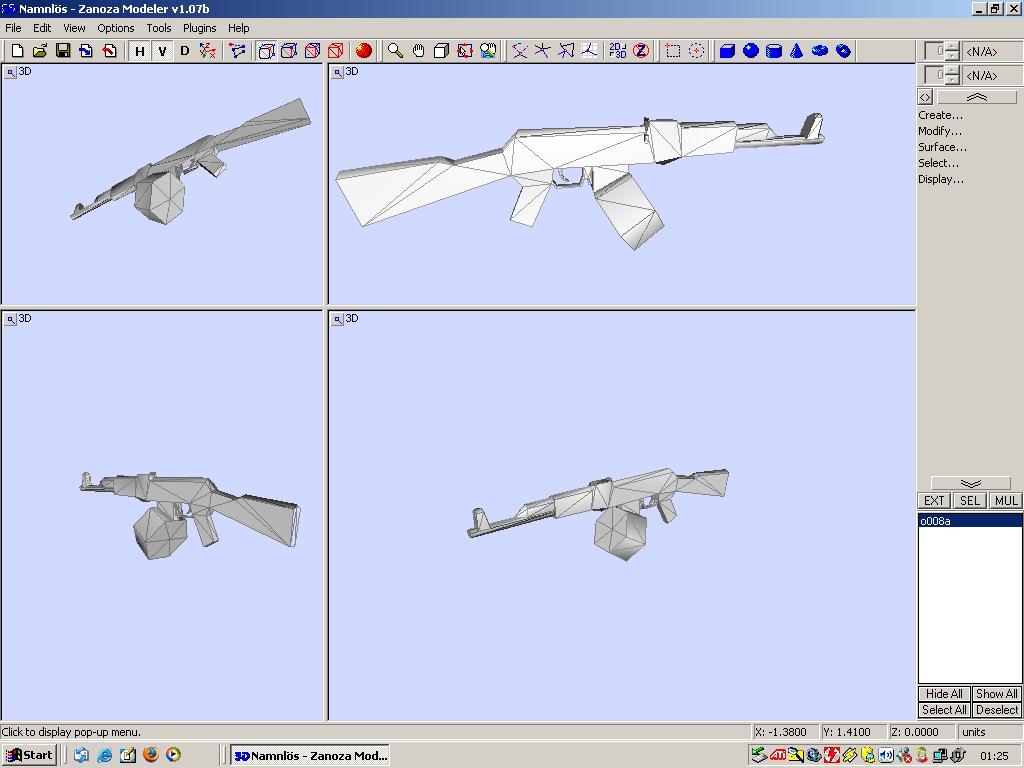Click the Save file toolbar icon

(62, 51)
